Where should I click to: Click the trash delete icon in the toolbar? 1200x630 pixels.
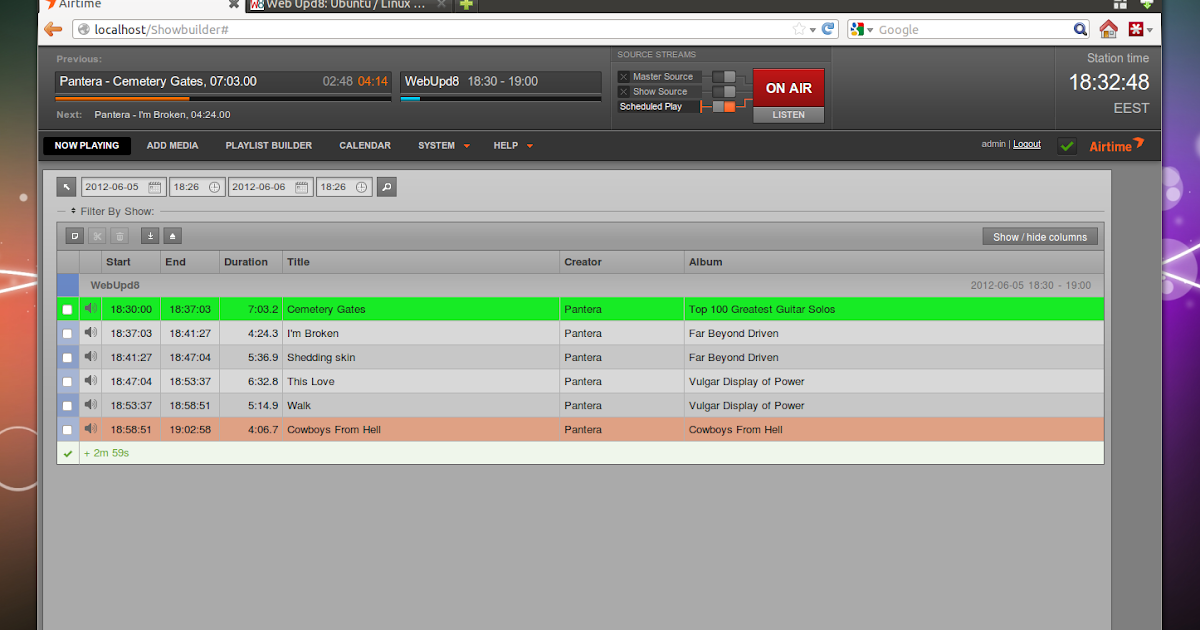[120, 235]
